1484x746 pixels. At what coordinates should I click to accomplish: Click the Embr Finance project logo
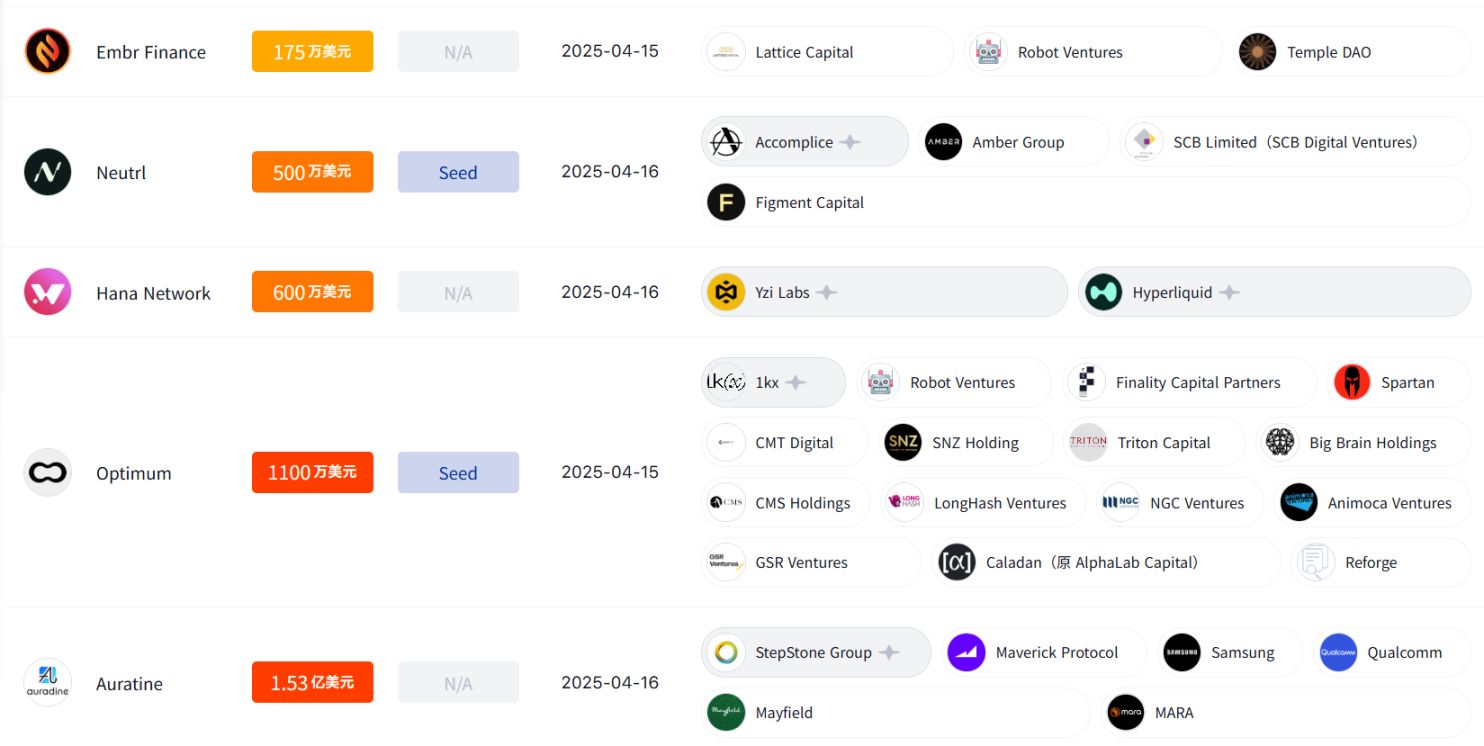pyautogui.click(x=47, y=51)
